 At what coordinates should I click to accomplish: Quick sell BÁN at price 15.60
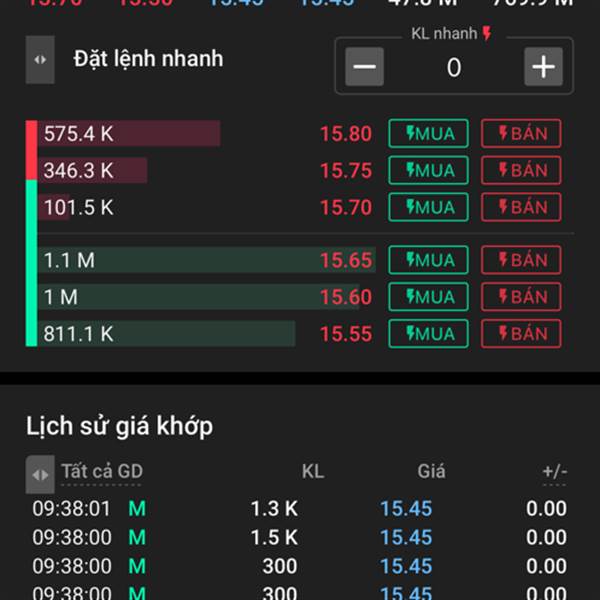(521, 297)
